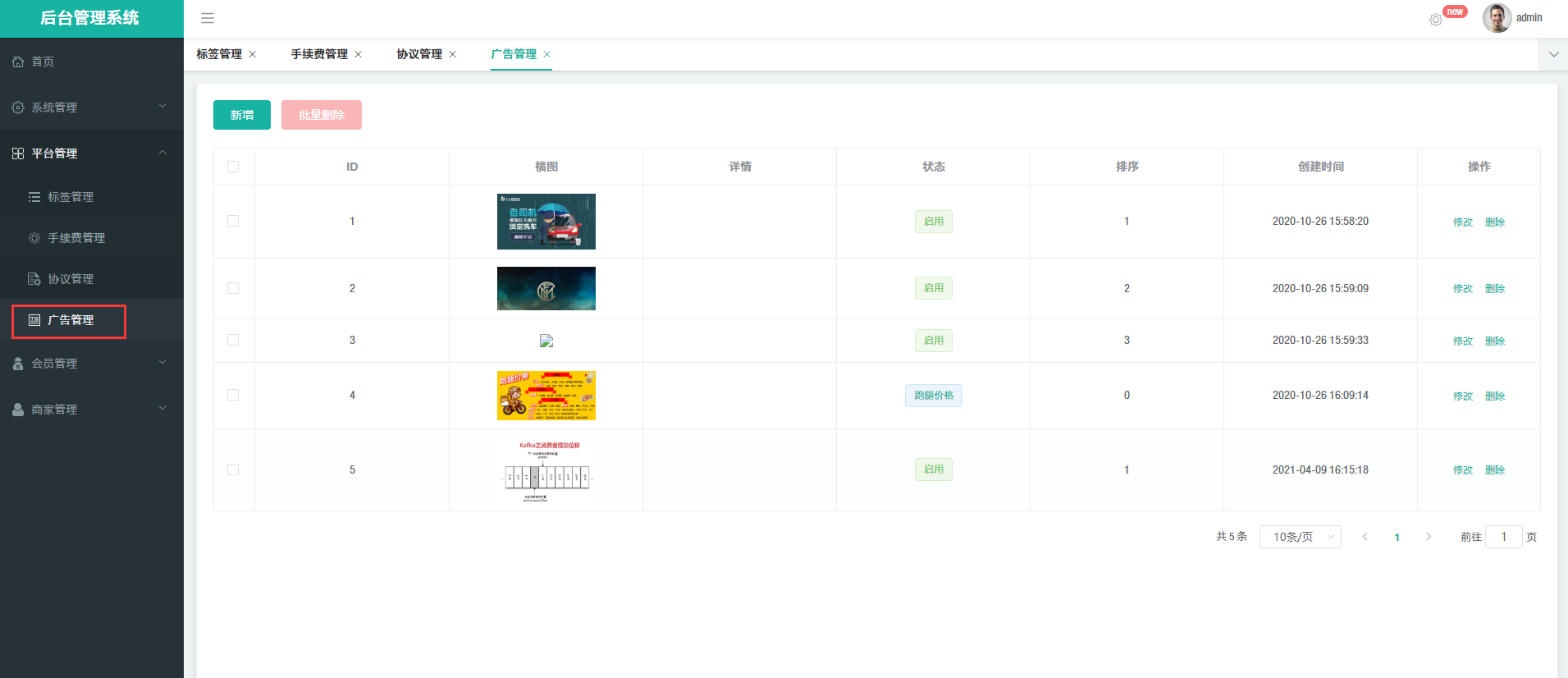Image resolution: width=1568 pixels, height=678 pixels.
Task: Expand the 系统管理 sidebar menu
Action: point(90,108)
